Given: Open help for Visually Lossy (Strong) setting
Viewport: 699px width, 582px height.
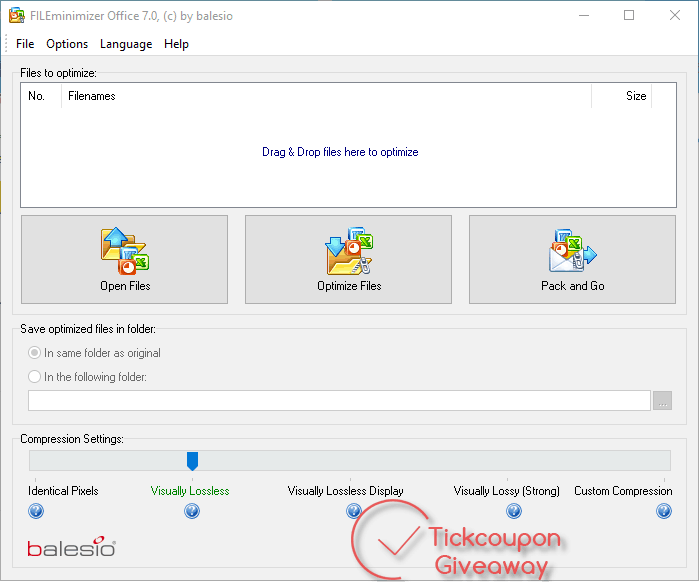Looking at the screenshot, I should [514, 511].
